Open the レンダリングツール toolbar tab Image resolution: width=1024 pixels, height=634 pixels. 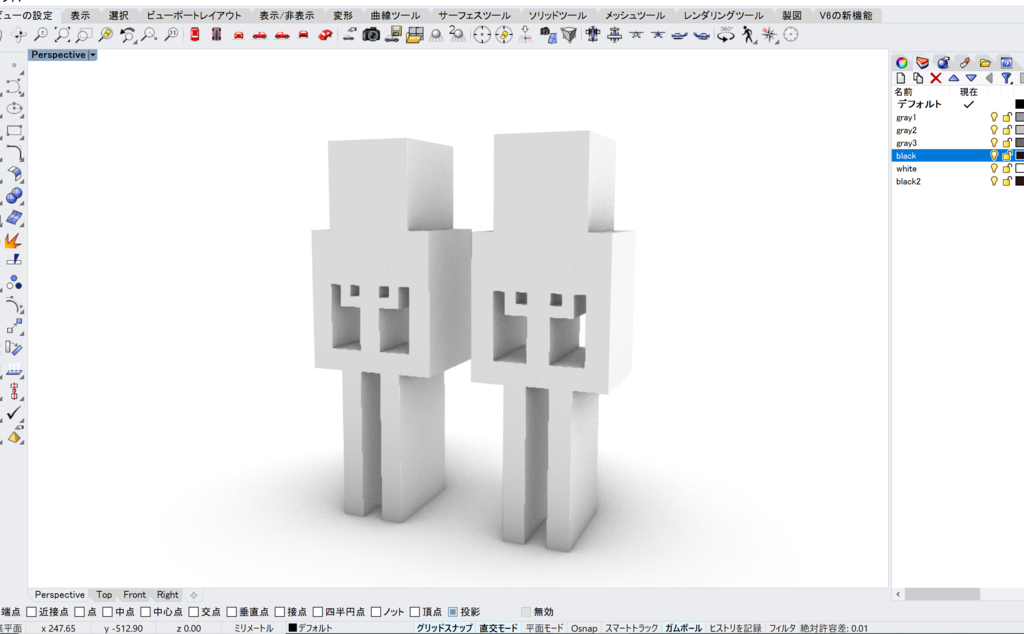click(723, 15)
